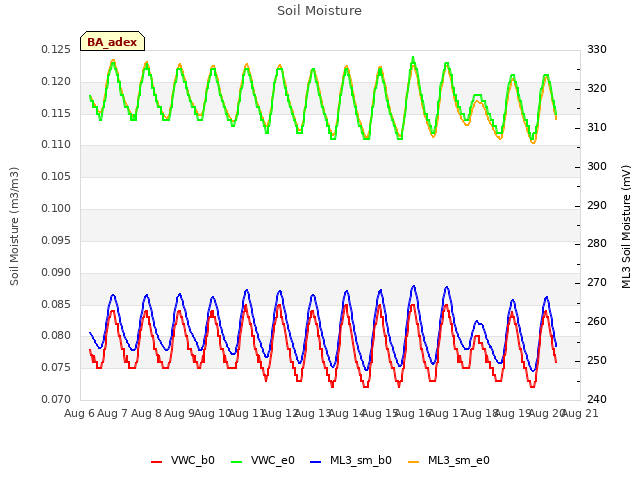Click the 270 right axis tick label
The height and width of the screenshot is (480, 640).
[x=597, y=282]
